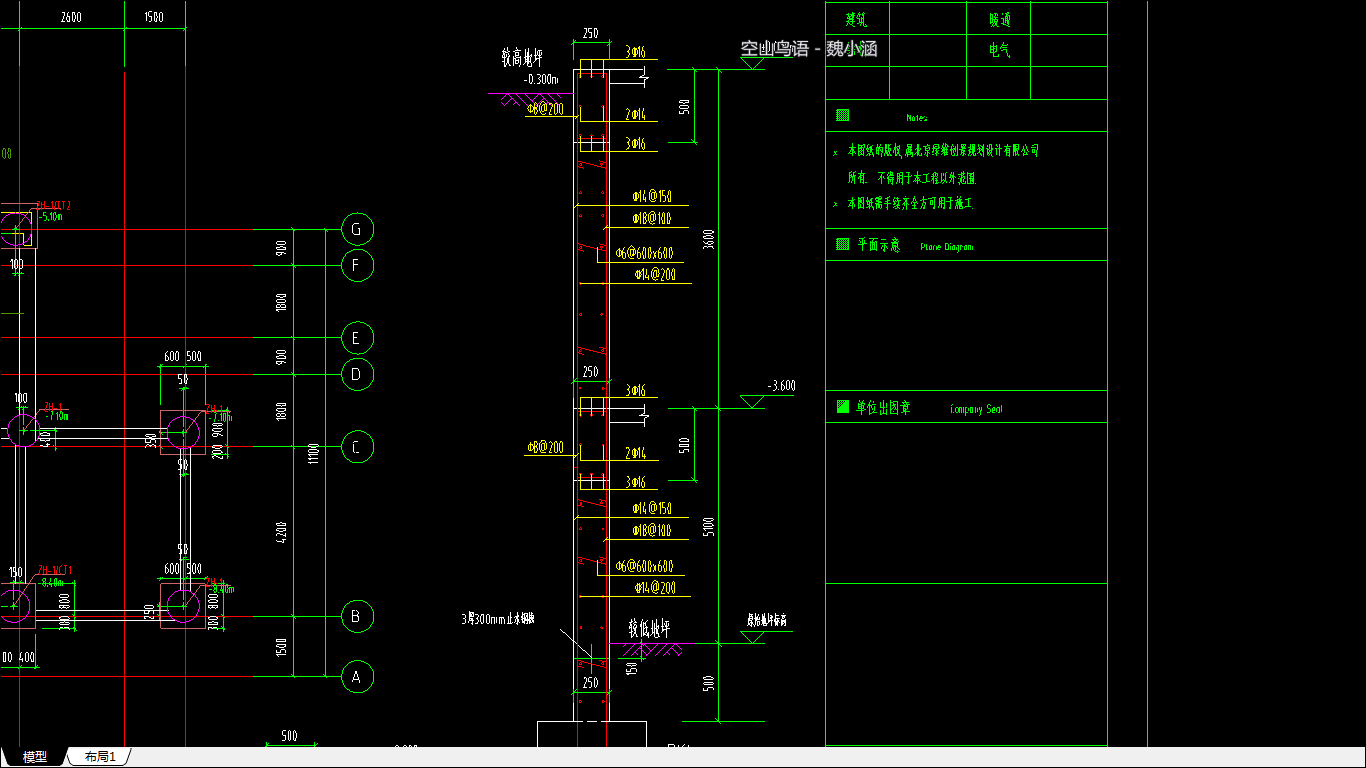Select the 单位出图章 heading

(x=883, y=407)
